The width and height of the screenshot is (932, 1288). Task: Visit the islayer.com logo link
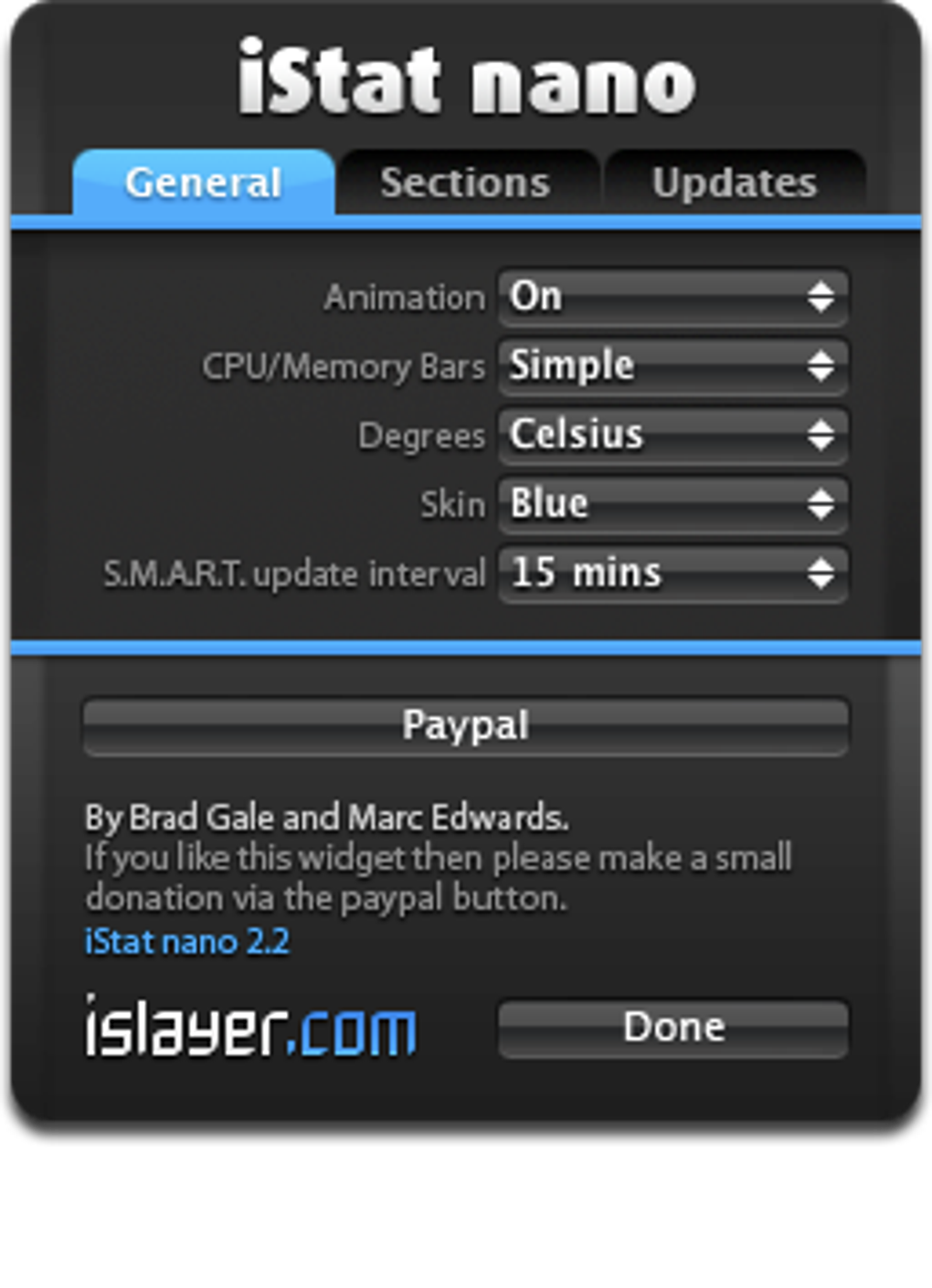250,1029
